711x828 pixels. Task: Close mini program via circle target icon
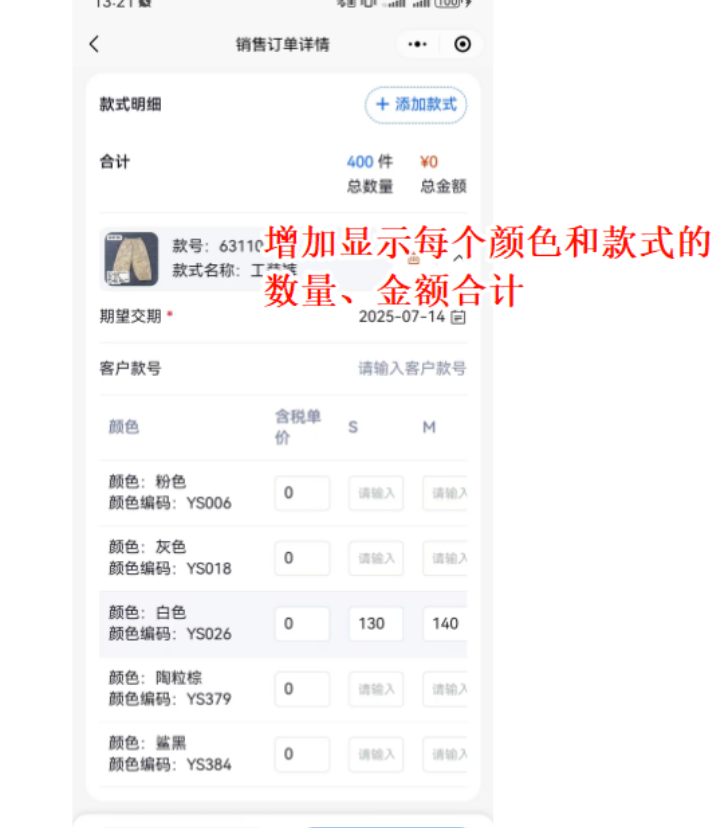462,44
